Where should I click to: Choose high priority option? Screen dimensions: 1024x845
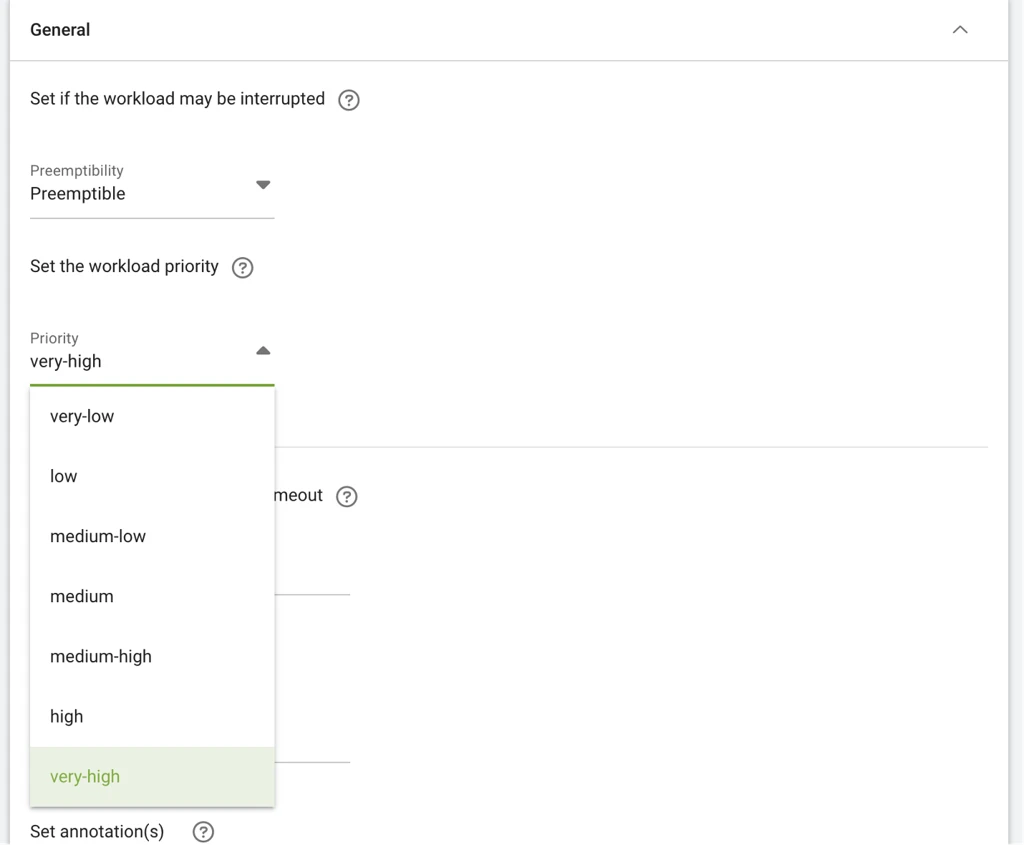click(152, 717)
